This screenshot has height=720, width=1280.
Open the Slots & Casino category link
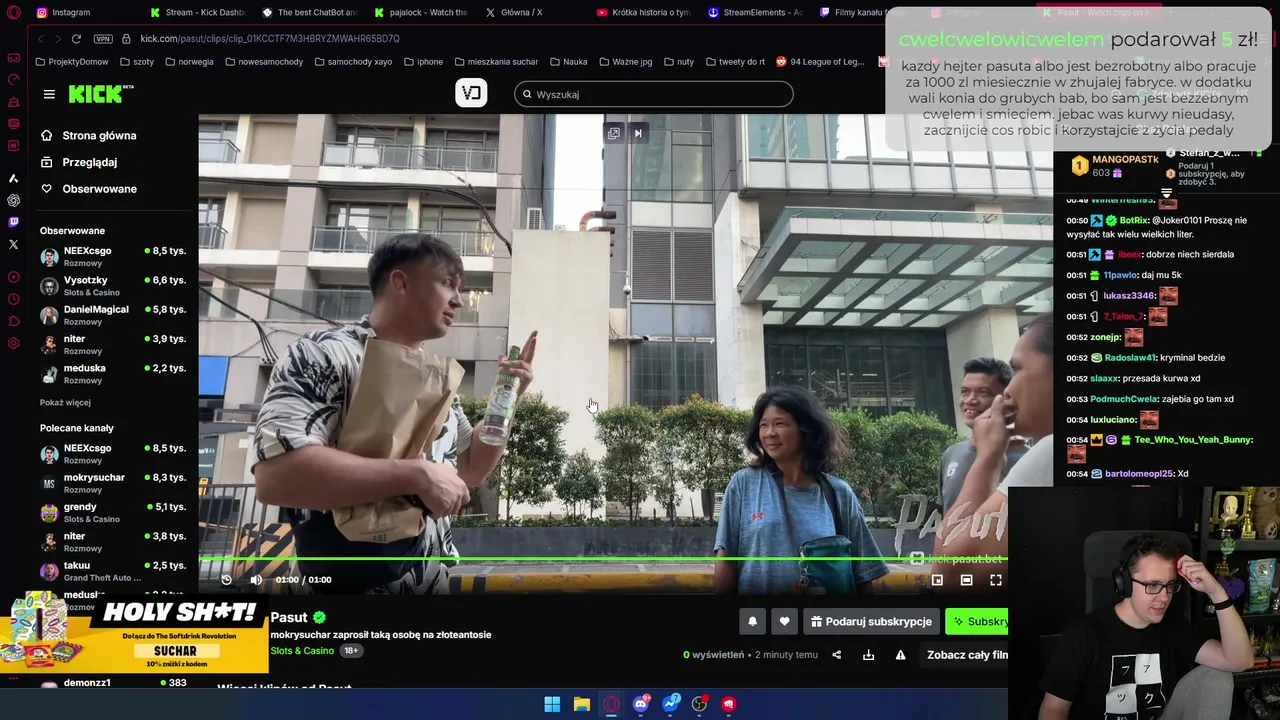coord(302,651)
